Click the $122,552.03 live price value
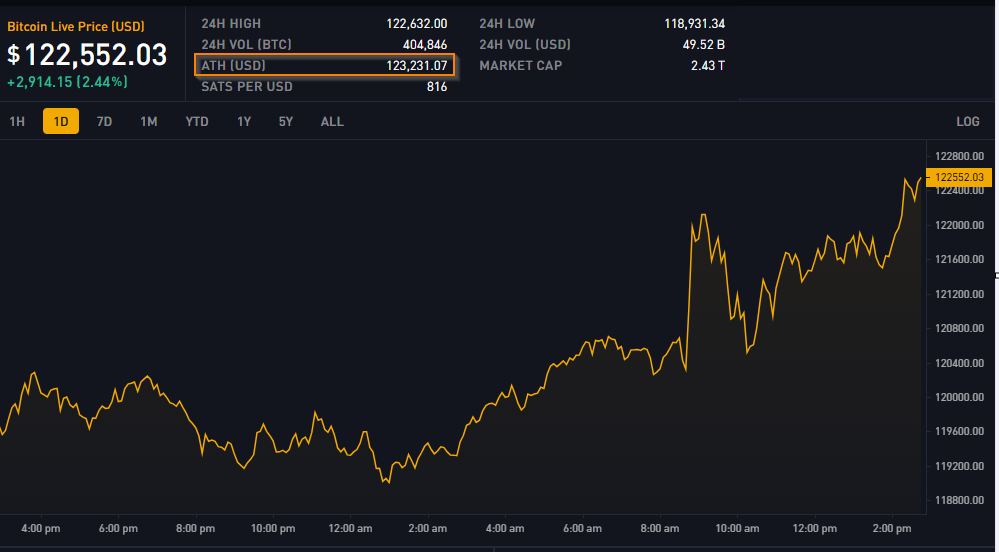The width and height of the screenshot is (999, 552). pyautogui.click(x=87, y=55)
